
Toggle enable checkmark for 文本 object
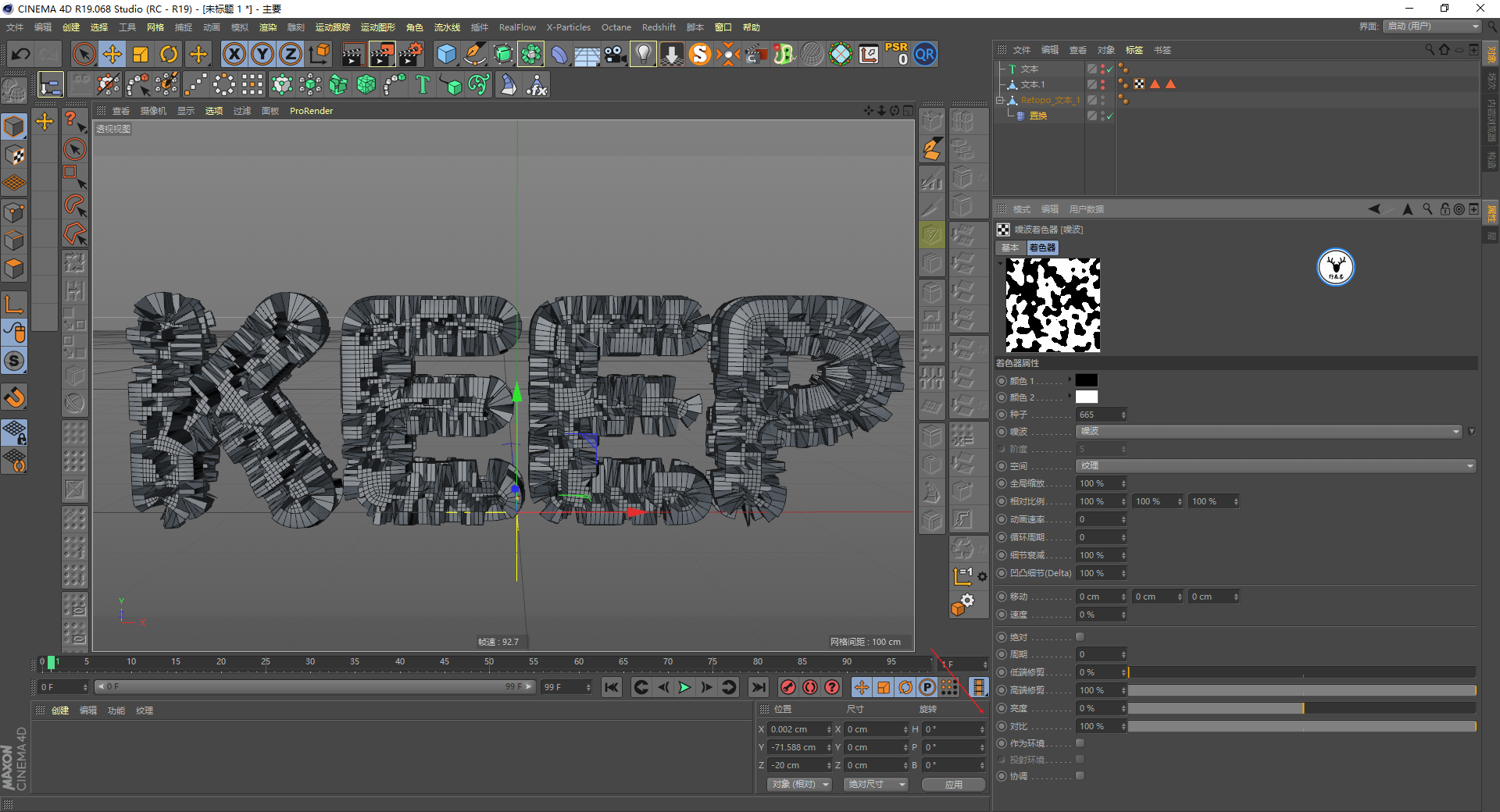[x=1109, y=69]
